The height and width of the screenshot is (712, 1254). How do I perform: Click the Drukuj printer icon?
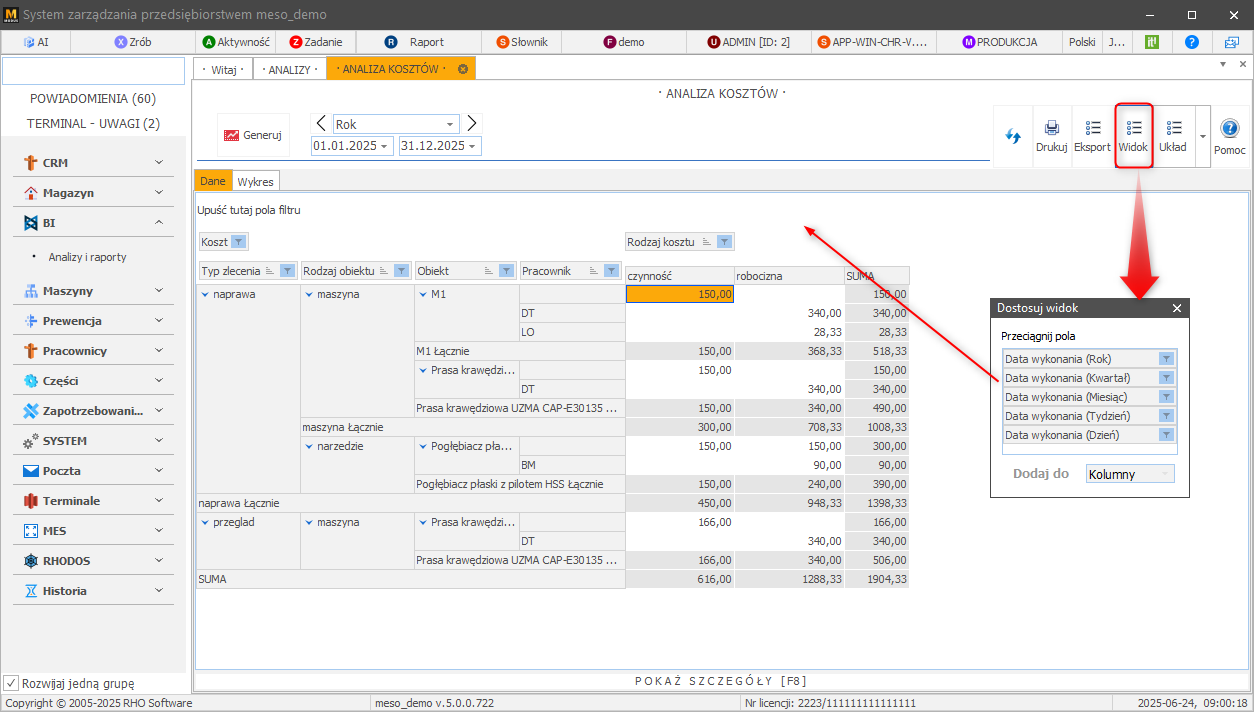pyautogui.click(x=1051, y=129)
